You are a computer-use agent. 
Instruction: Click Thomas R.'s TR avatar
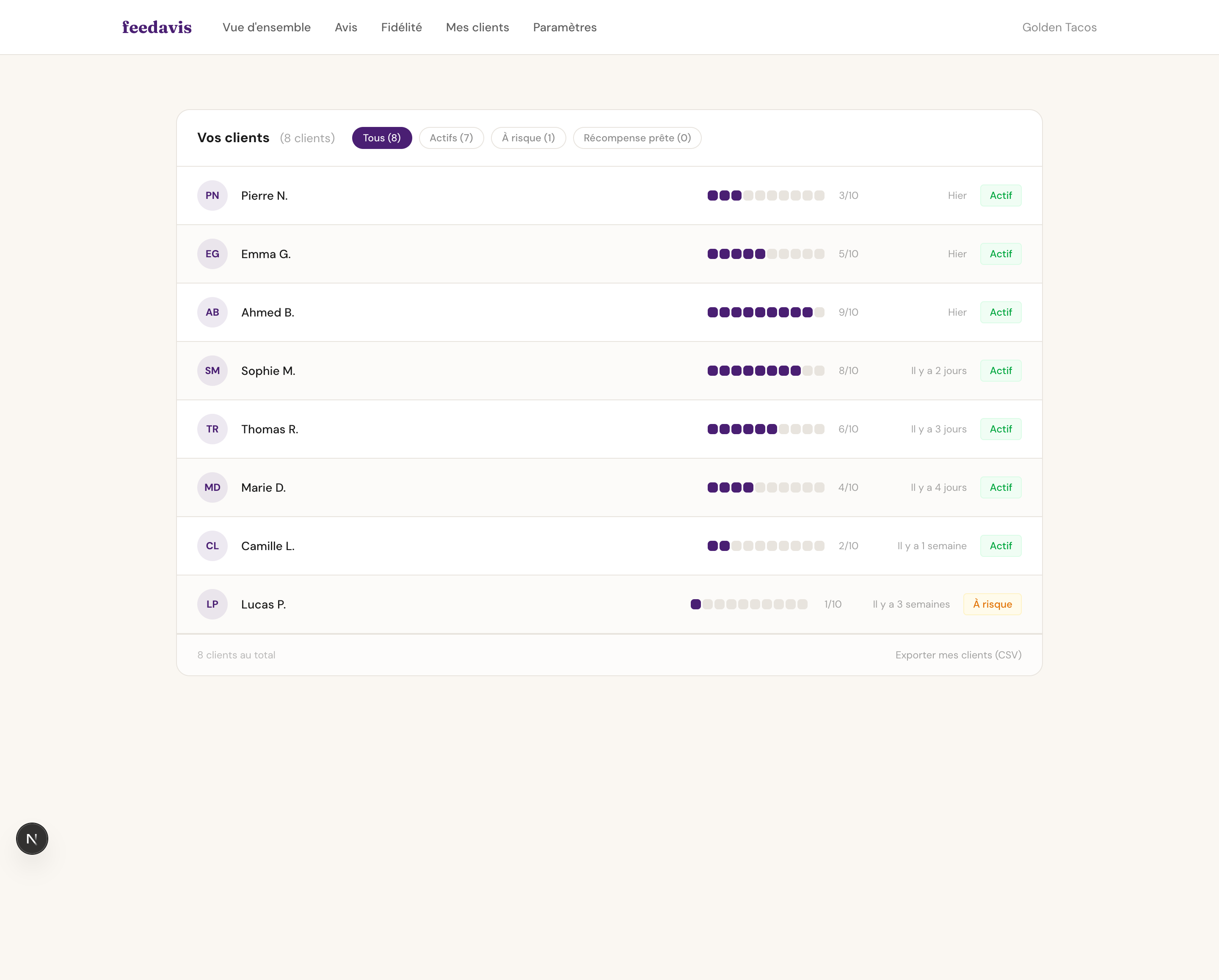click(x=212, y=429)
